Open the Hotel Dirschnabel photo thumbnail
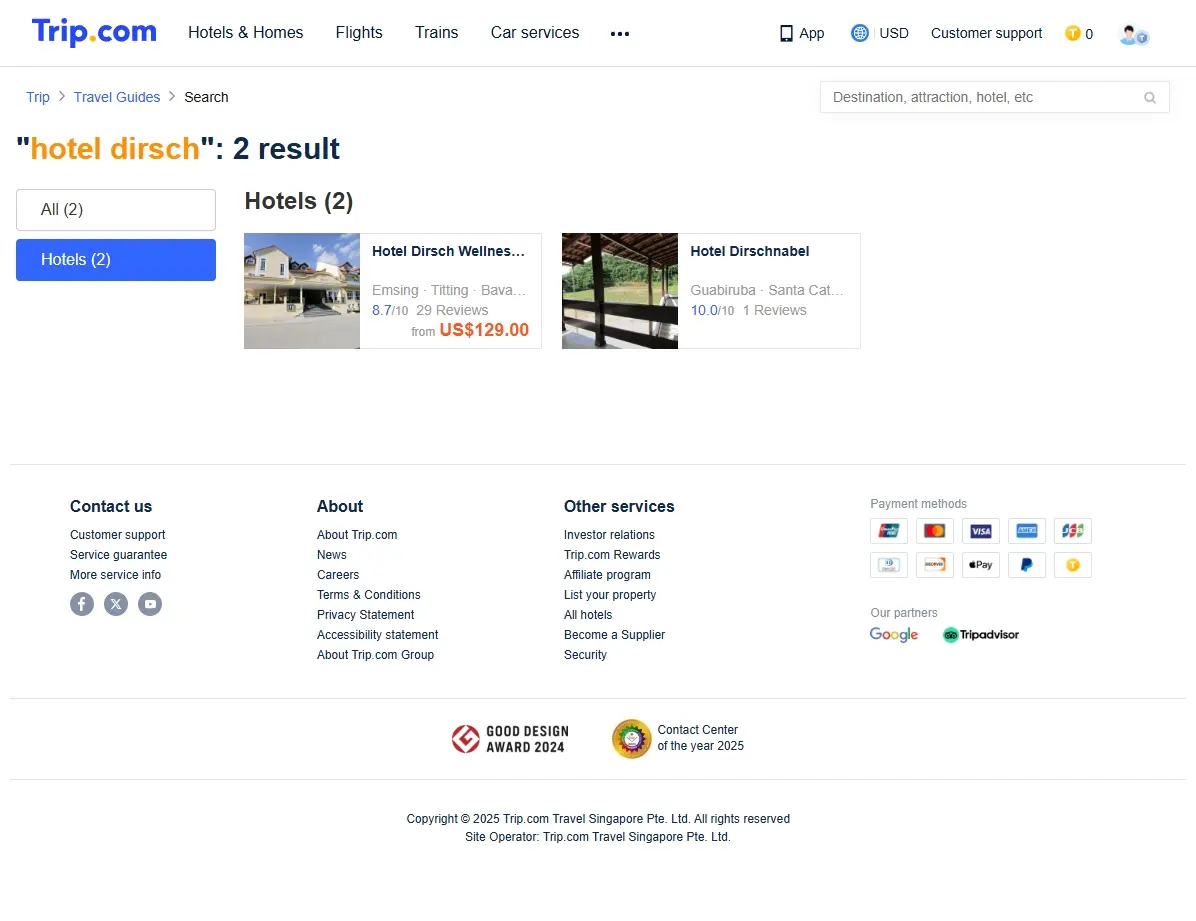 coord(620,291)
